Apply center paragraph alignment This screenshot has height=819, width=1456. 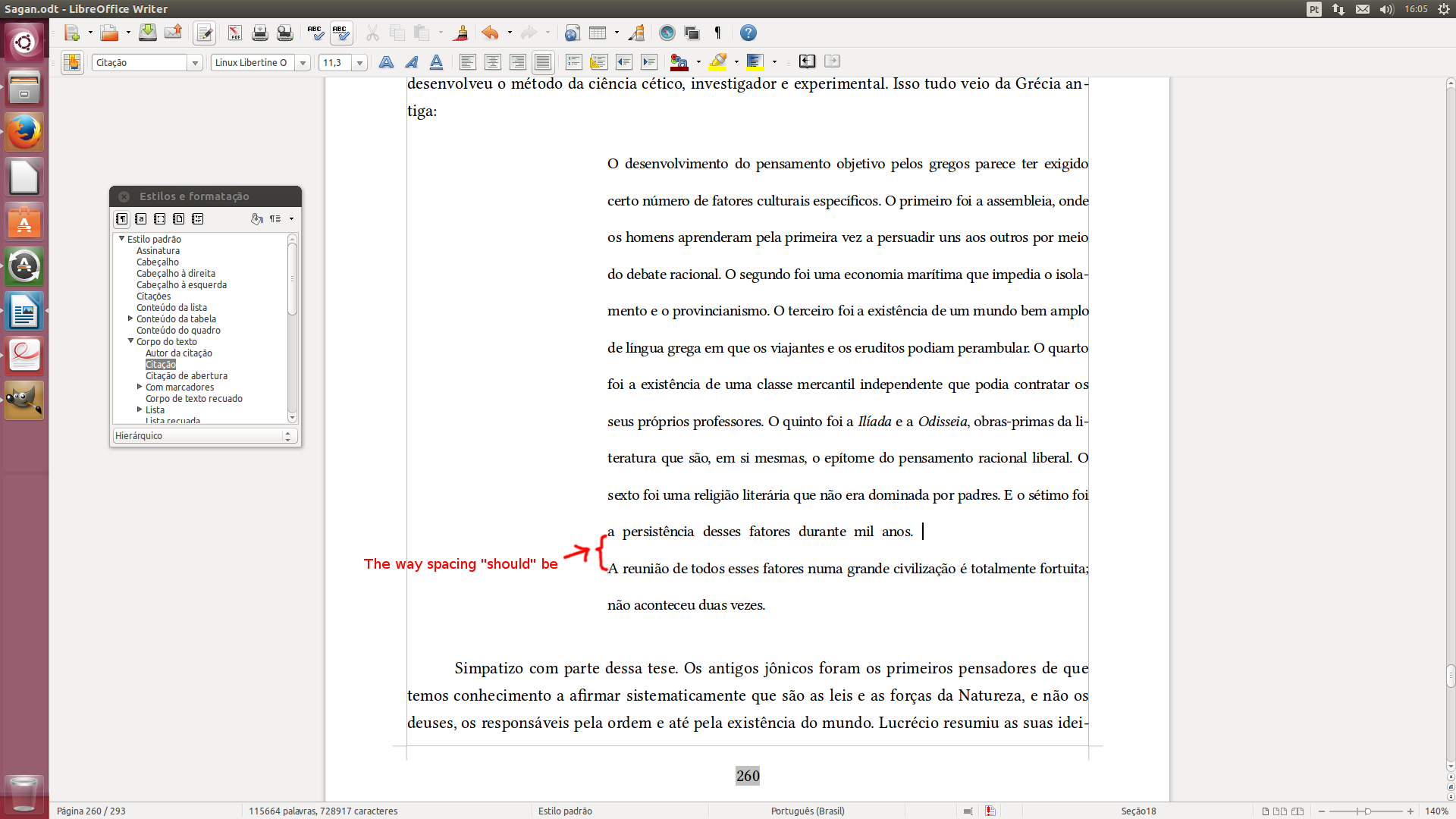click(493, 62)
